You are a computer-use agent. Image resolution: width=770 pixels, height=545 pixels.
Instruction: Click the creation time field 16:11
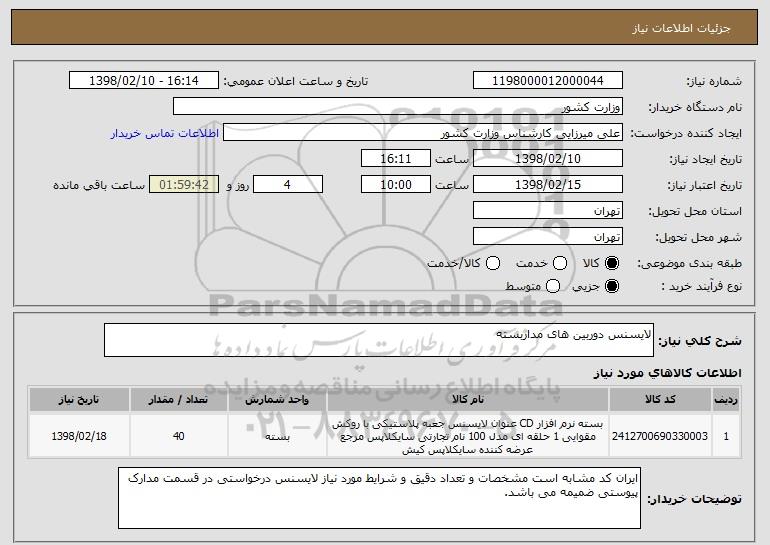point(396,159)
